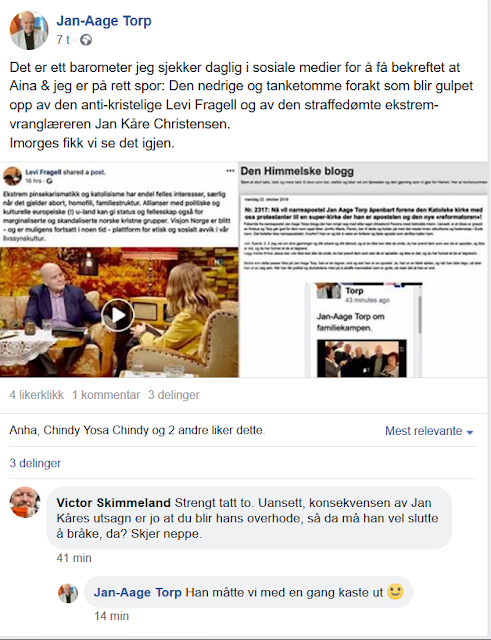Open Jan-Aage Torp name link at top

coord(104,21)
